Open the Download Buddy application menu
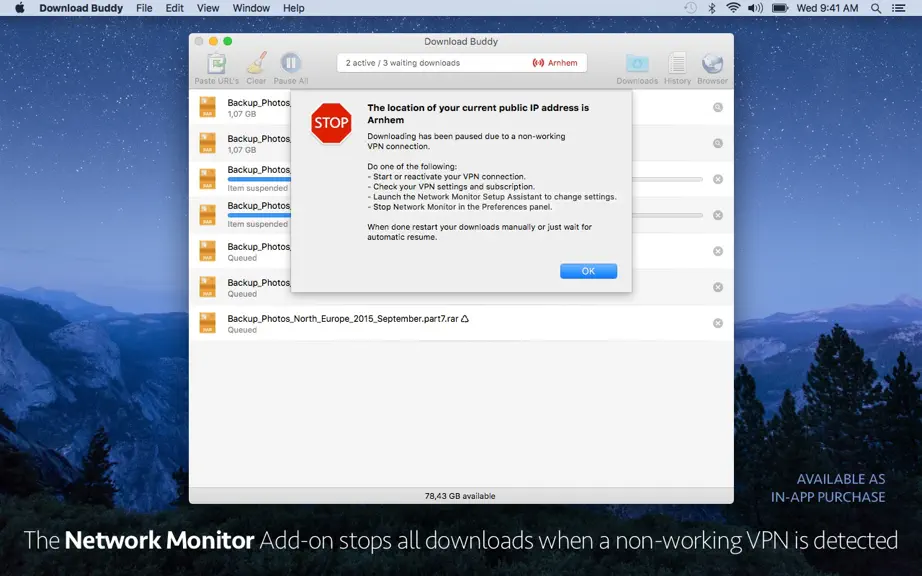 point(81,8)
